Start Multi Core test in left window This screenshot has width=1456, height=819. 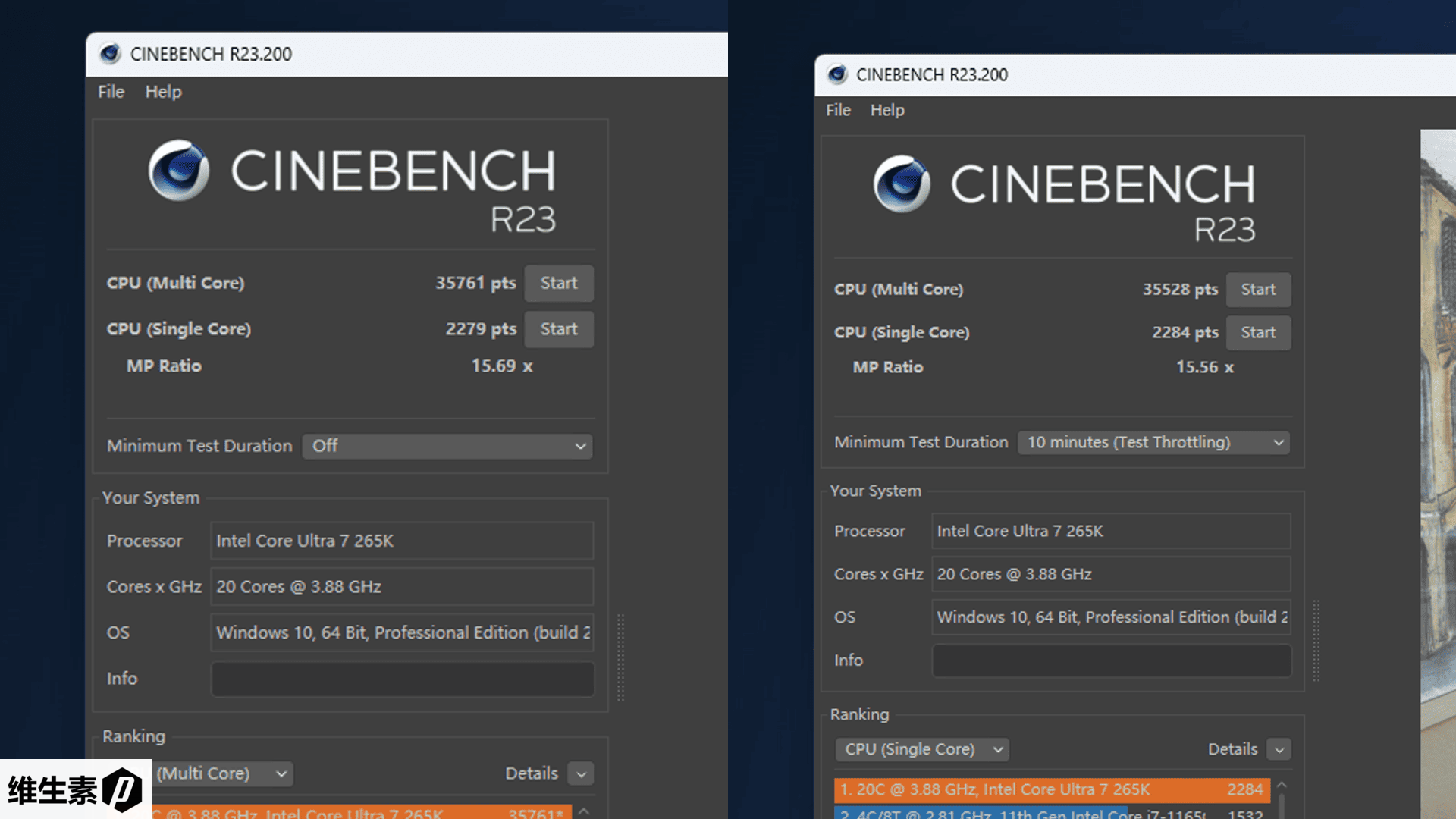pyautogui.click(x=559, y=283)
